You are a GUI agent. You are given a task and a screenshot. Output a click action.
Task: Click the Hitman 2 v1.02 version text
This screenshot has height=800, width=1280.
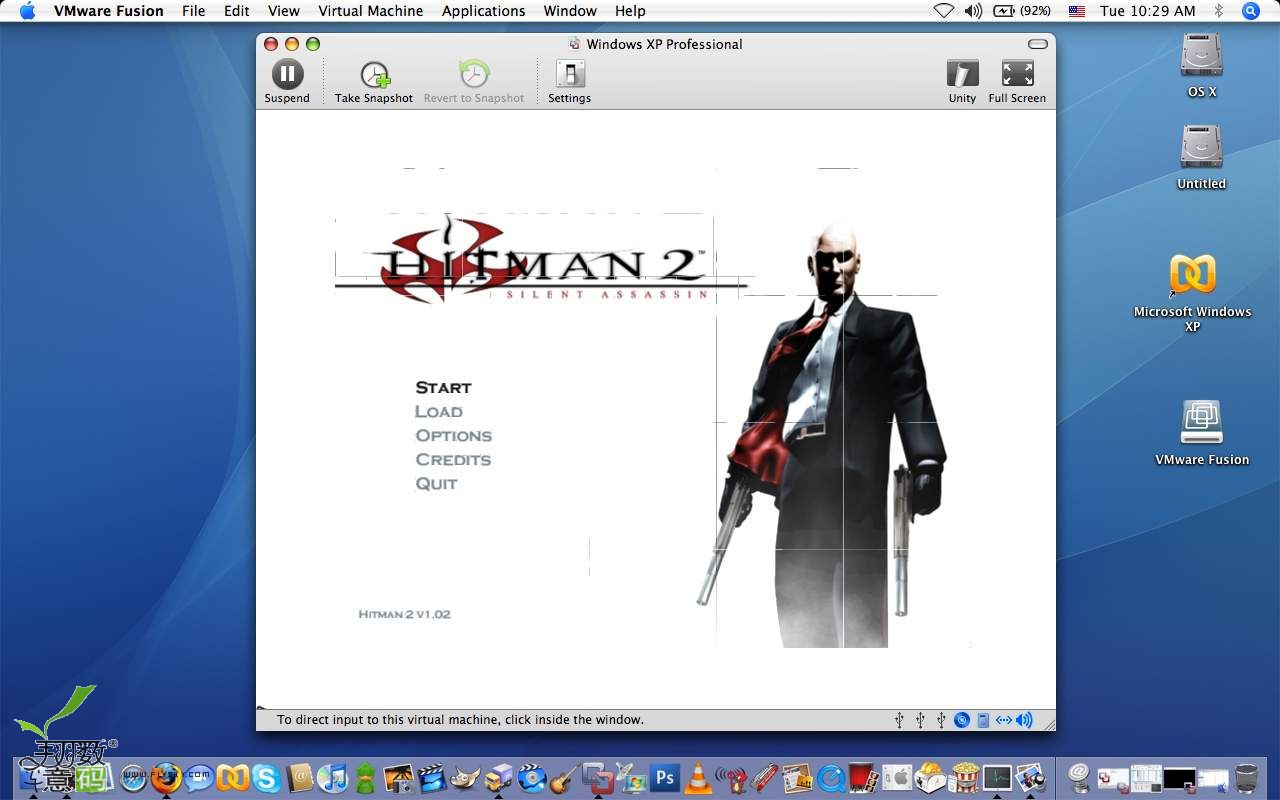[x=404, y=614]
